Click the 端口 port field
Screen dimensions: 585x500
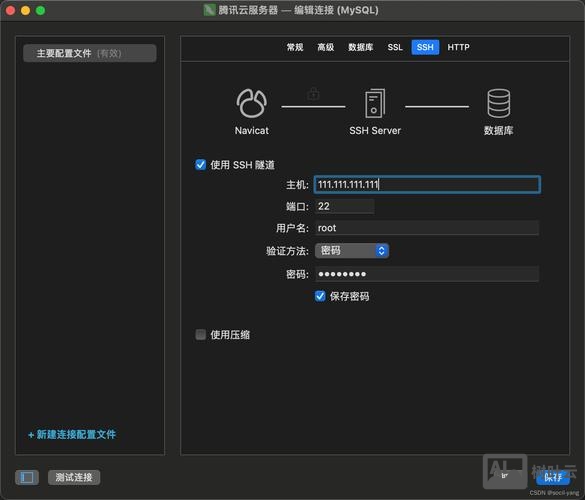point(345,206)
